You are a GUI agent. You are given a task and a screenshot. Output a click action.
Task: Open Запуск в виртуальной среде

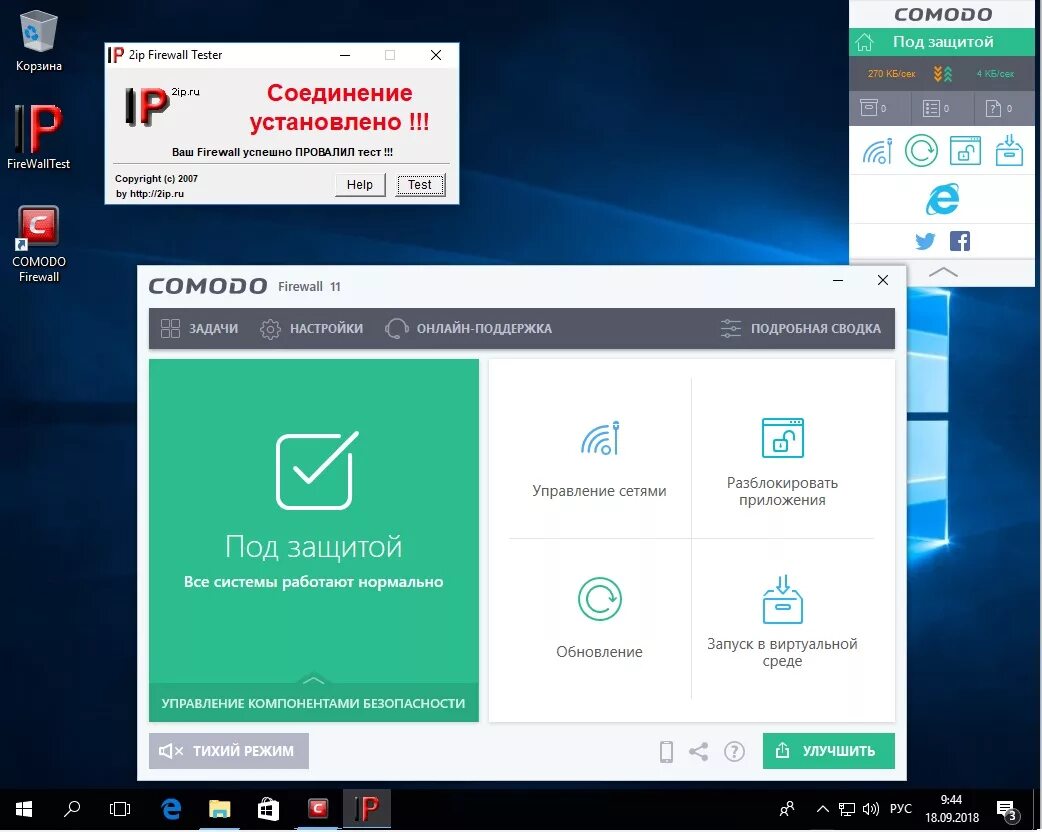783,615
